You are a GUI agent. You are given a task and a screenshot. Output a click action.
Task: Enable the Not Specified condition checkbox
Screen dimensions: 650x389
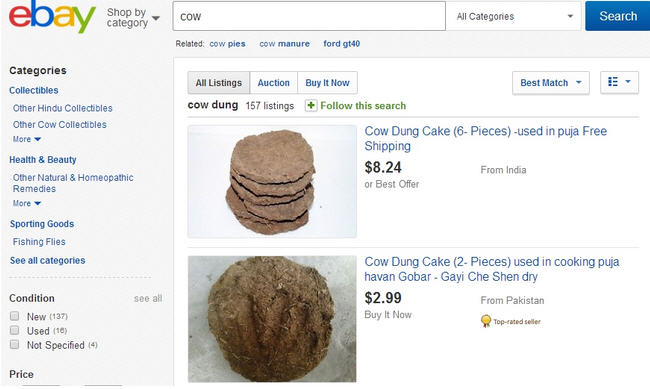click(x=15, y=344)
